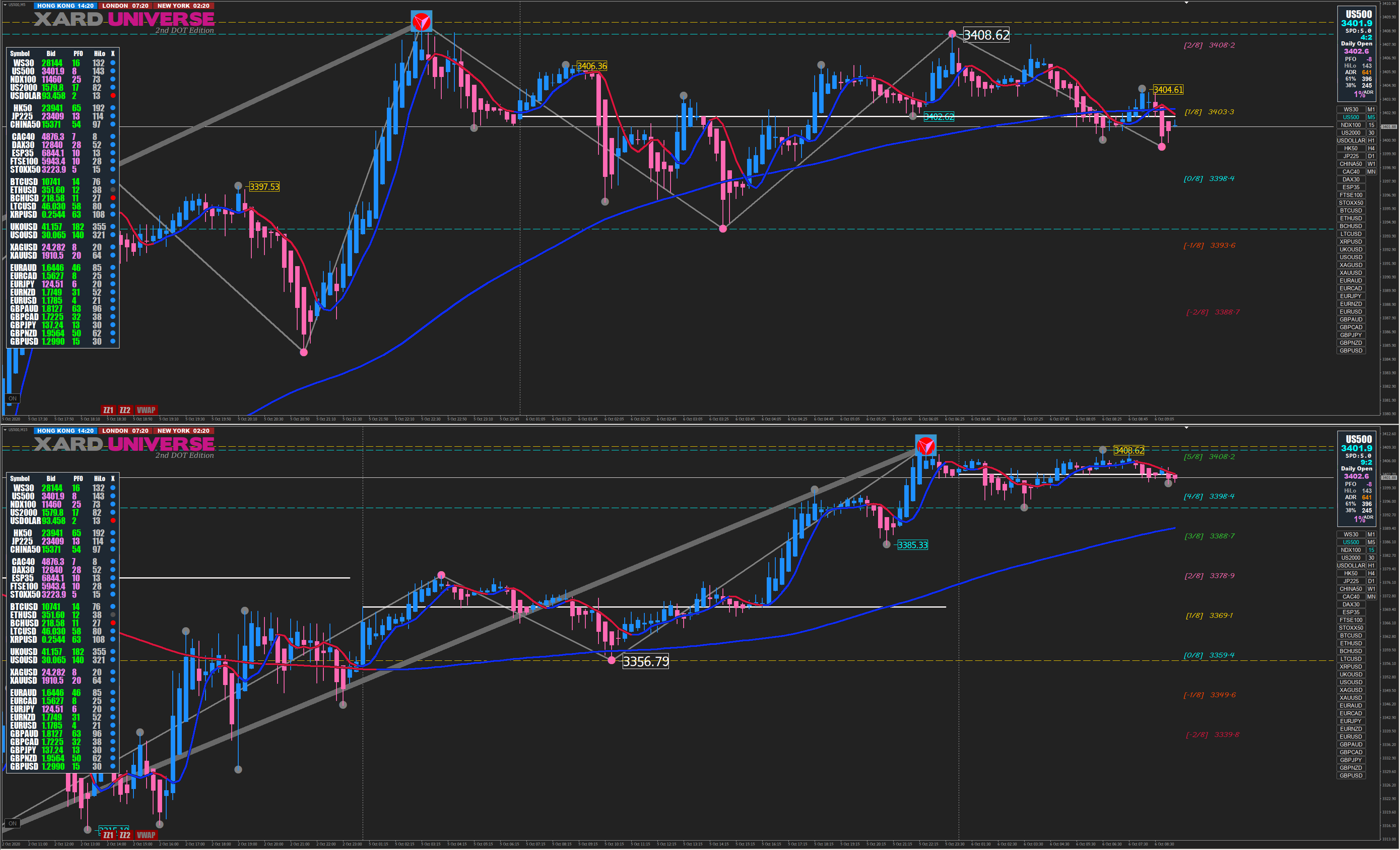Toggle the ZZ1 zigzag button on top chart

click(108, 410)
